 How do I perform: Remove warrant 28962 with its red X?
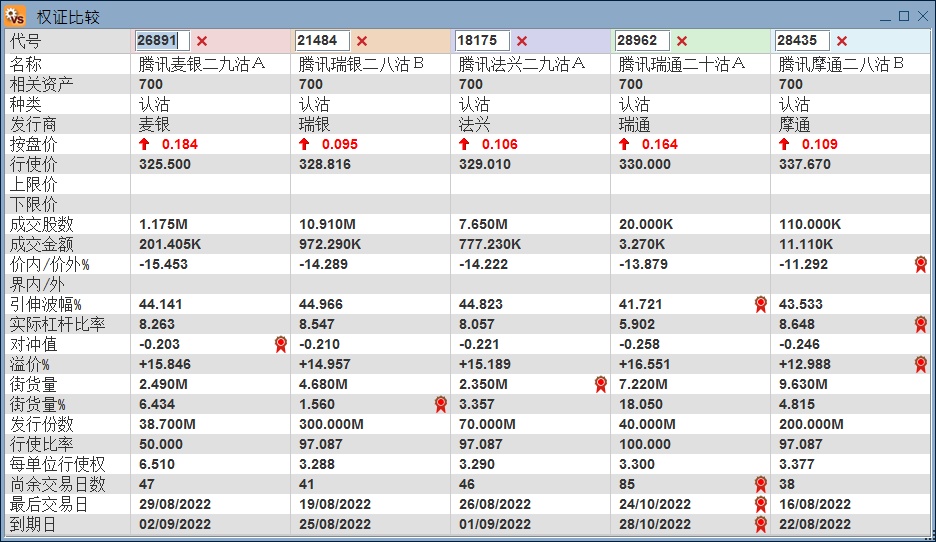pyautogui.click(x=682, y=41)
